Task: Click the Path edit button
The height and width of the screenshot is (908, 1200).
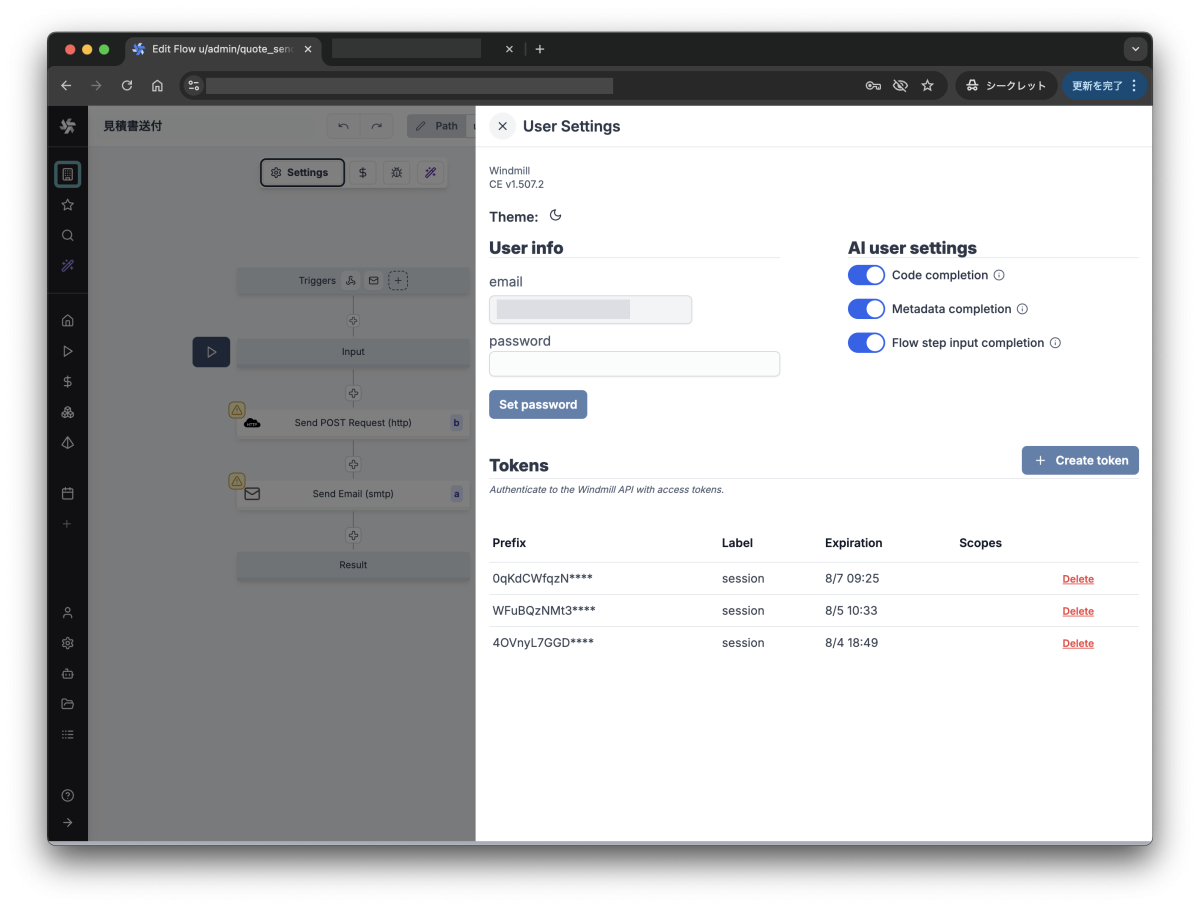Action: (437, 126)
